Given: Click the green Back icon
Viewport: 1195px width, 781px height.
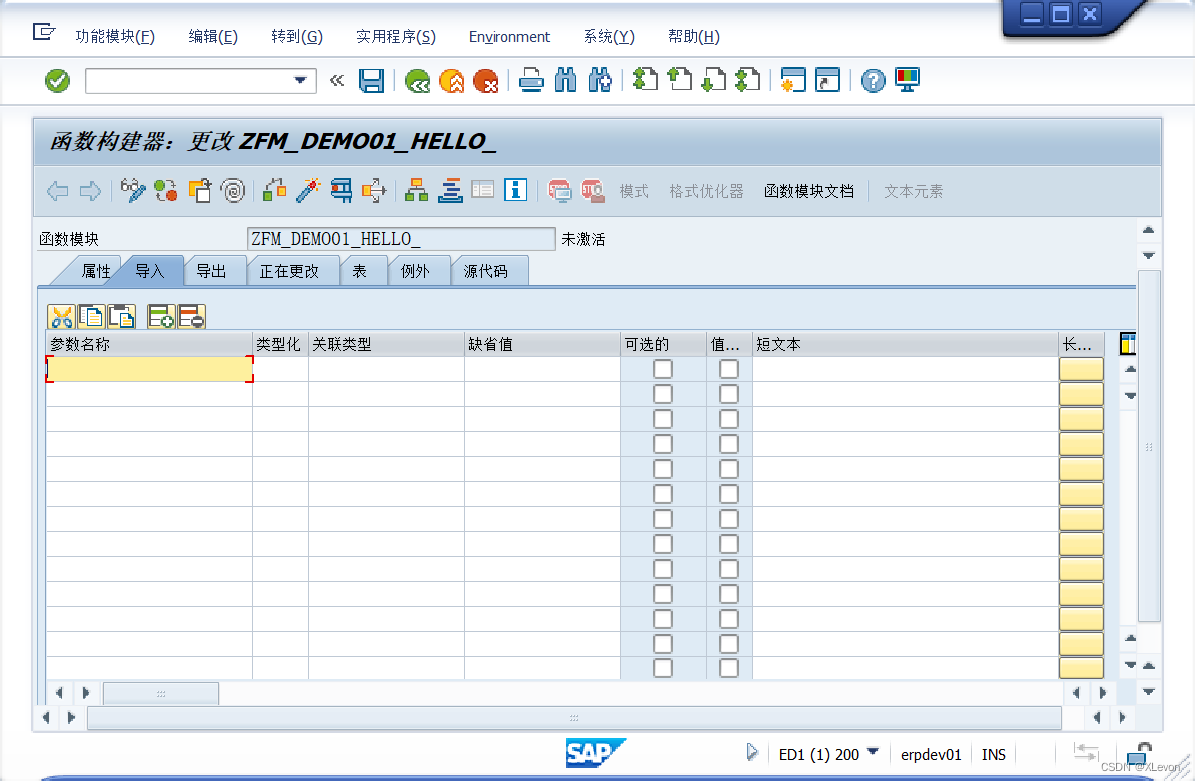Looking at the screenshot, I should pyautogui.click(x=417, y=80).
